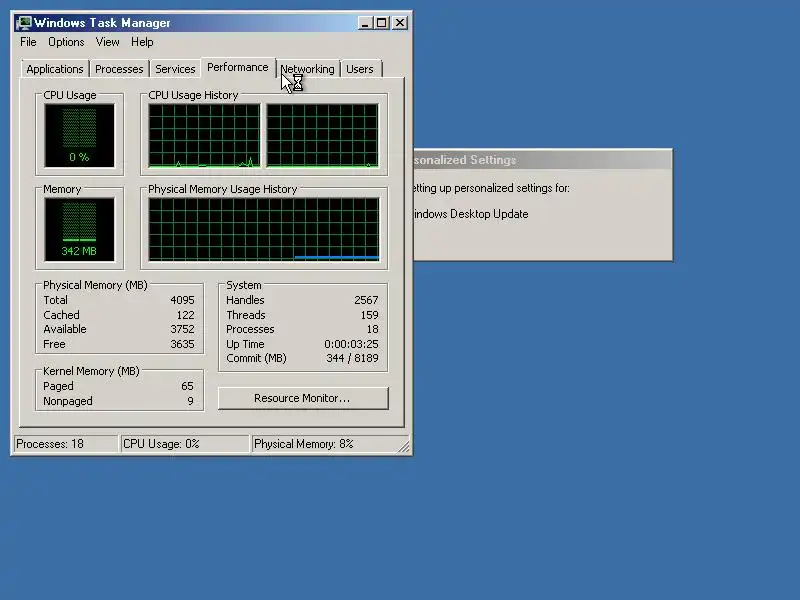The image size is (800, 600).
Task: Open the View menu
Action: (107, 42)
